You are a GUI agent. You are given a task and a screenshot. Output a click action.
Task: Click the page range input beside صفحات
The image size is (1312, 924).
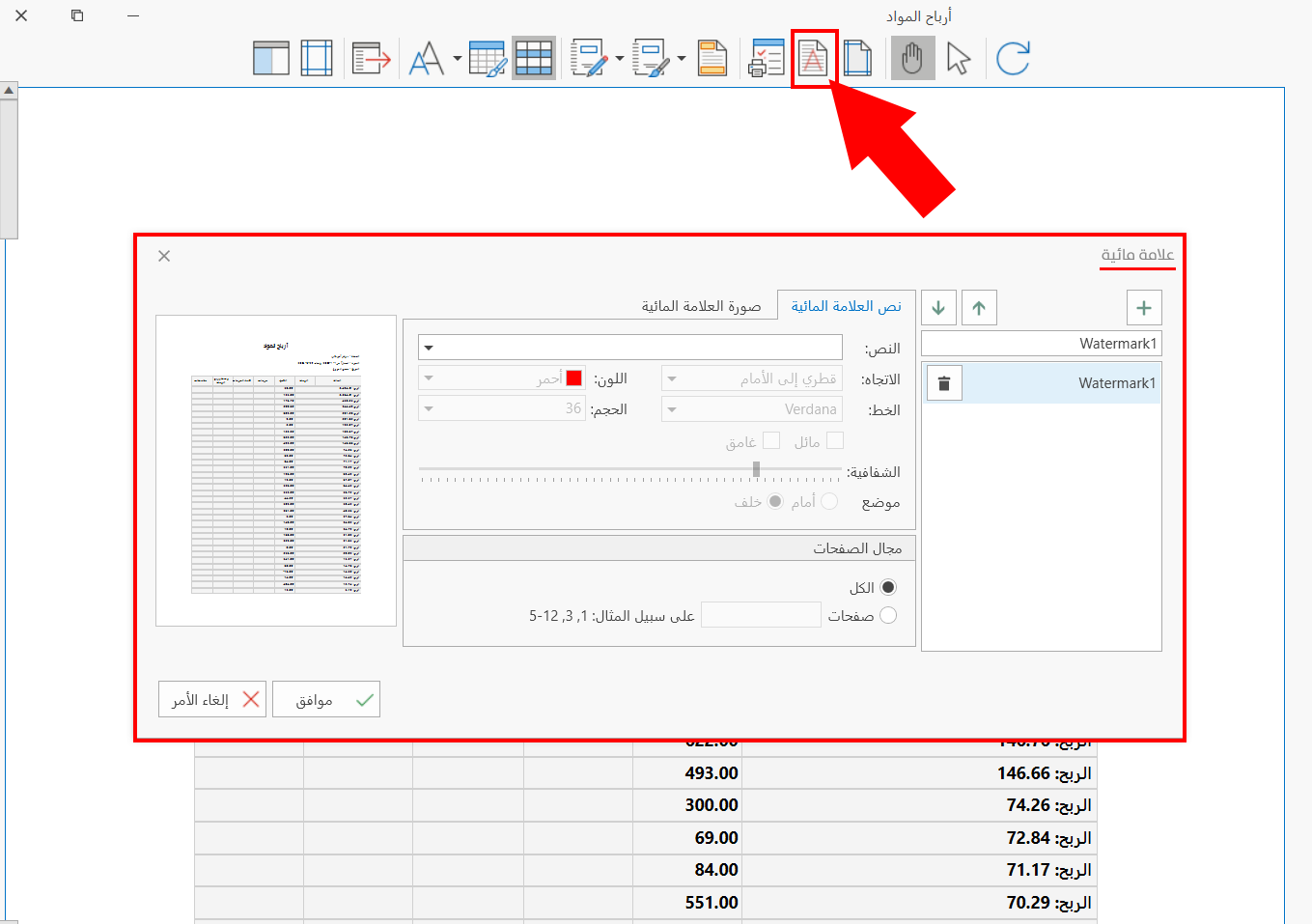(761, 615)
